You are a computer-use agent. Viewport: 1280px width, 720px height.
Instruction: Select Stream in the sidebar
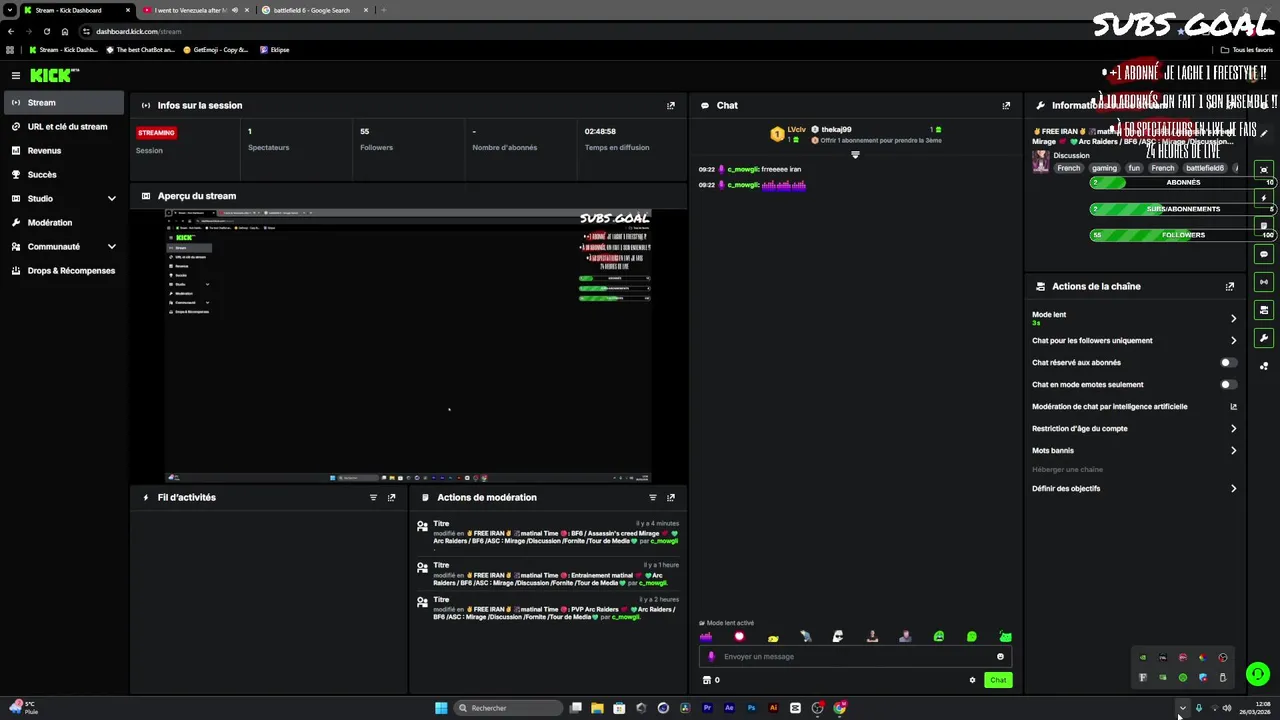(x=64, y=102)
